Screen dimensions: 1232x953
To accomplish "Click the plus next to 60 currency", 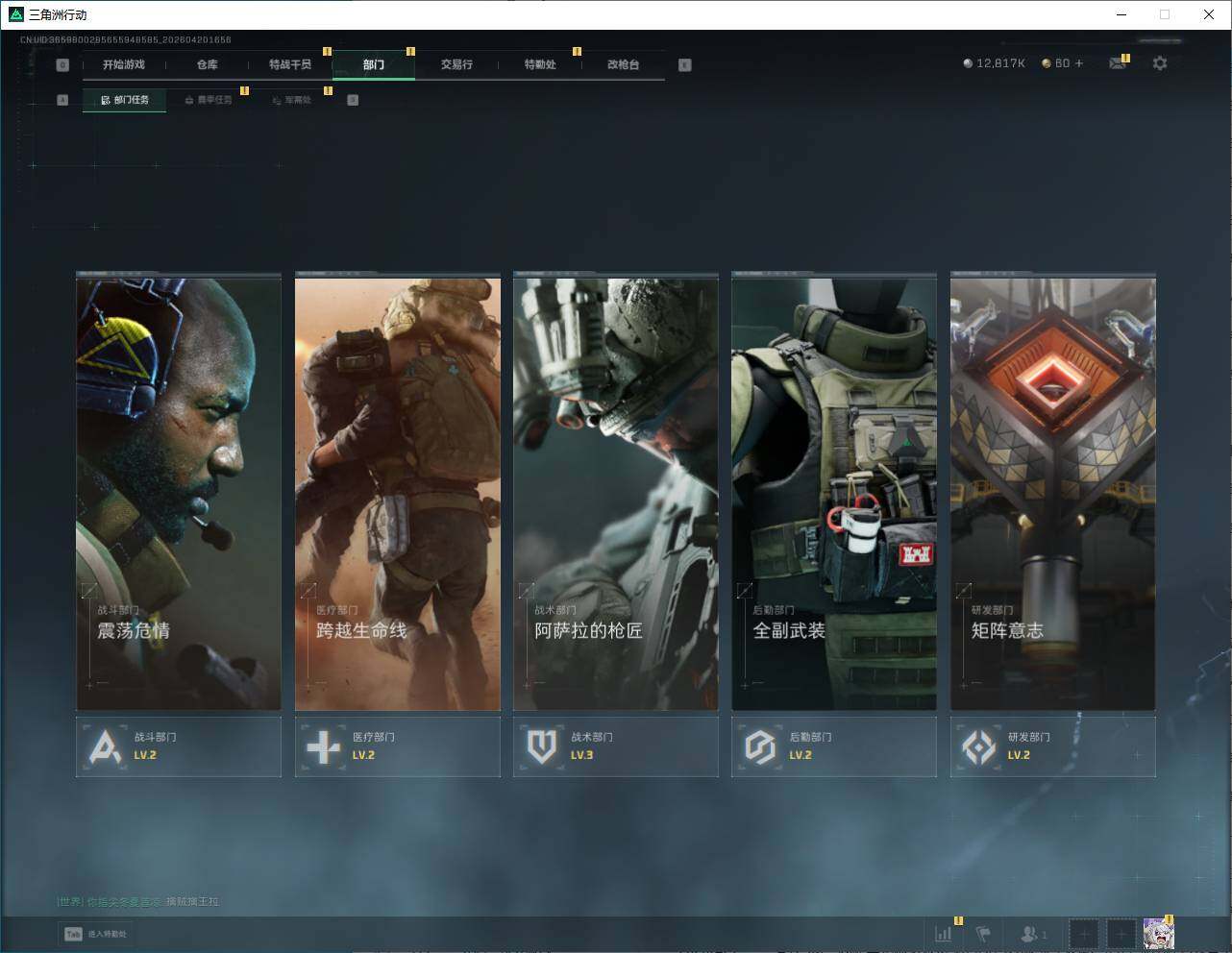I will [x=1079, y=63].
